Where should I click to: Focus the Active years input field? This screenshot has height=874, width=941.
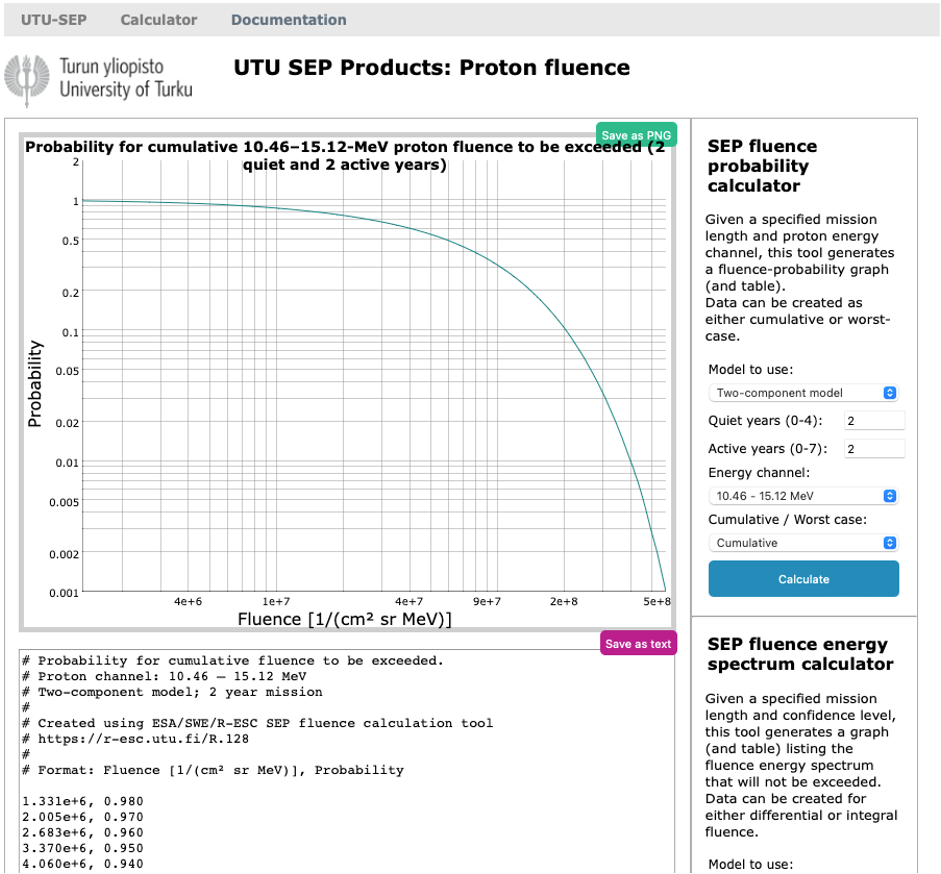[x=874, y=449]
